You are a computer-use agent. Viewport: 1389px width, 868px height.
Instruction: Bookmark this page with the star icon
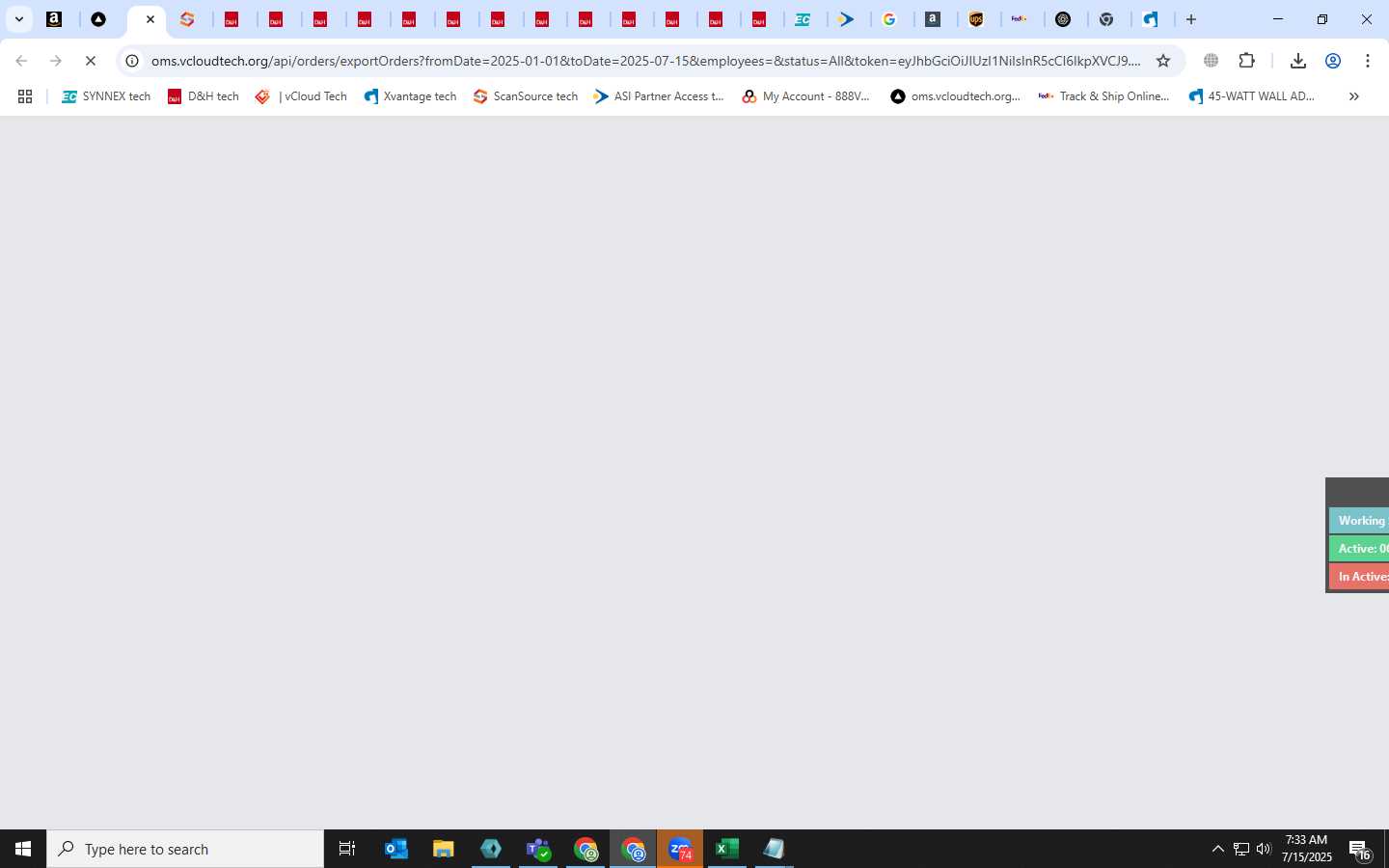click(1163, 61)
